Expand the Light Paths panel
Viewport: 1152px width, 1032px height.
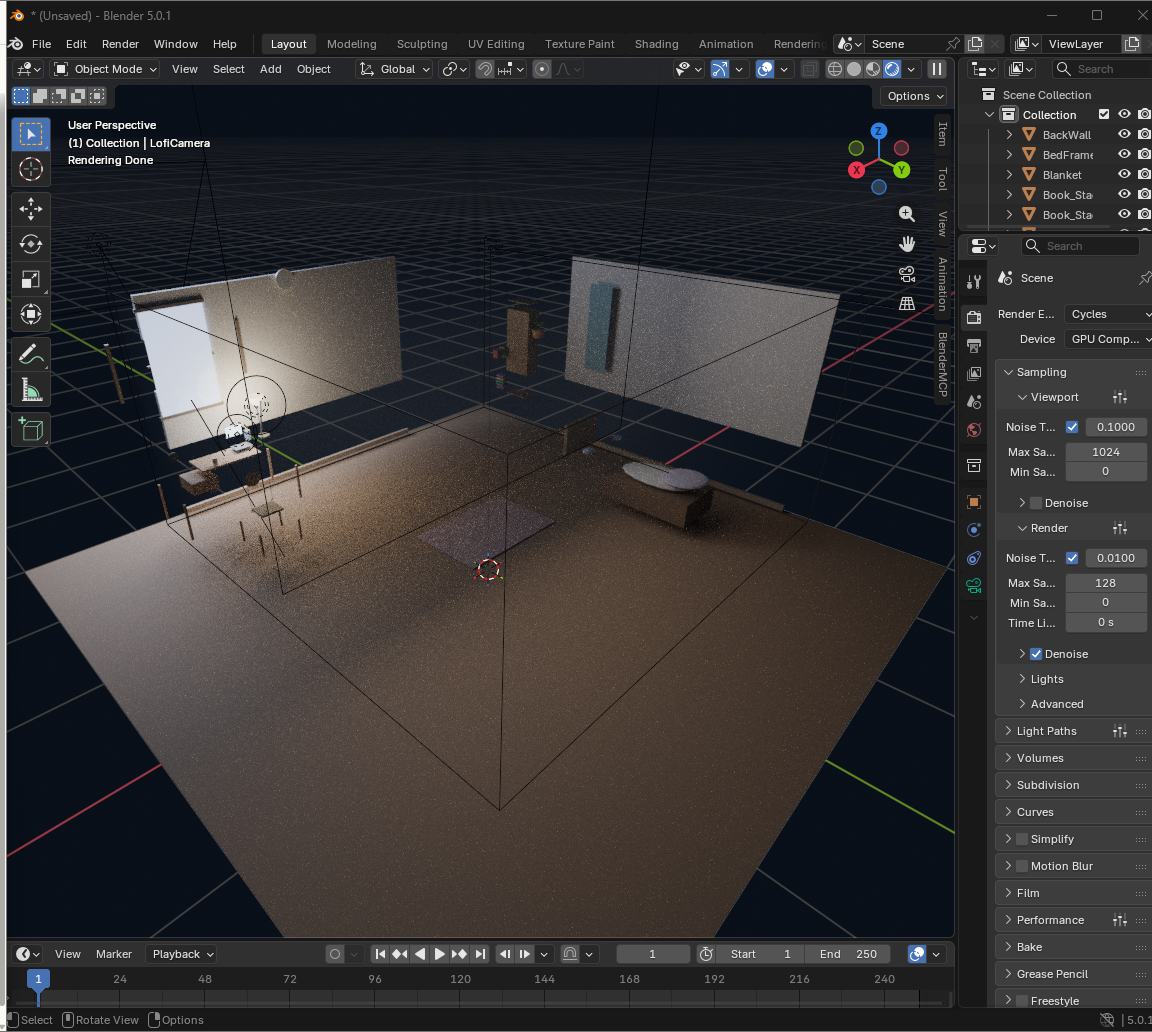[x=1046, y=731]
